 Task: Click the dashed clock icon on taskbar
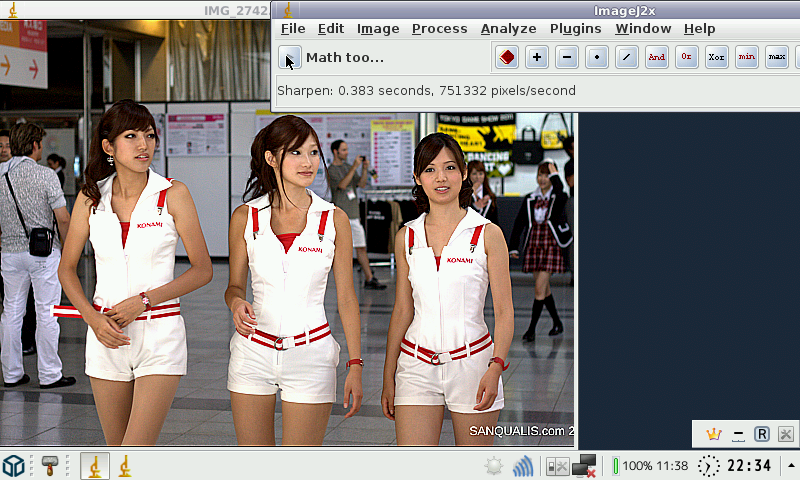pos(709,466)
